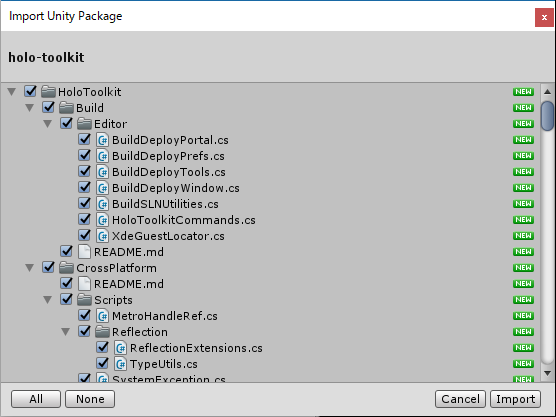Image resolution: width=556 pixels, height=417 pixels.
Task: Uncheck HoloToolkitCommands.cs checkbox
Action: [x=85, y=219]
